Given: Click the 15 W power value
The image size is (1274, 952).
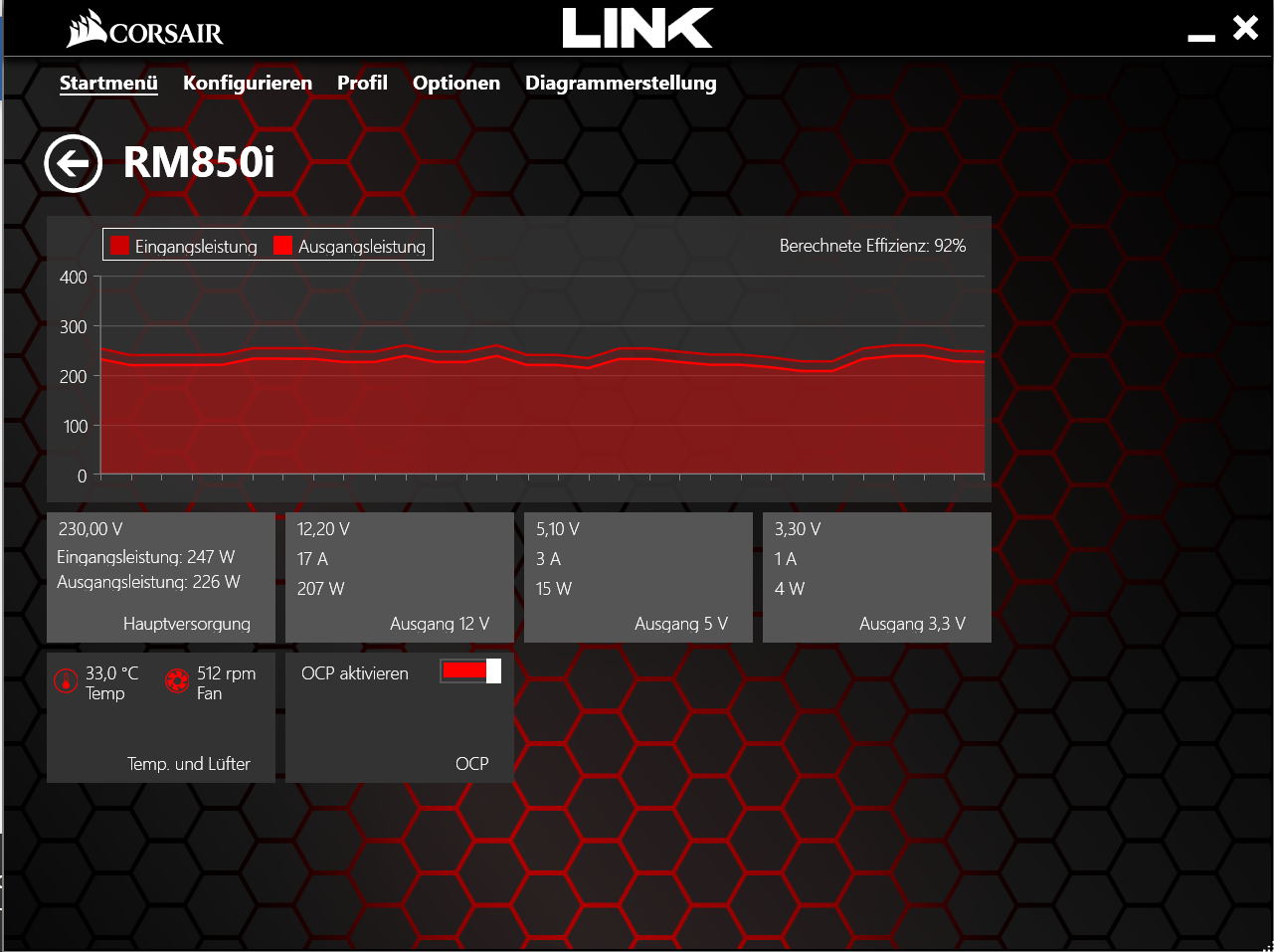Looking at the screenshot, I should click(554, 589).
